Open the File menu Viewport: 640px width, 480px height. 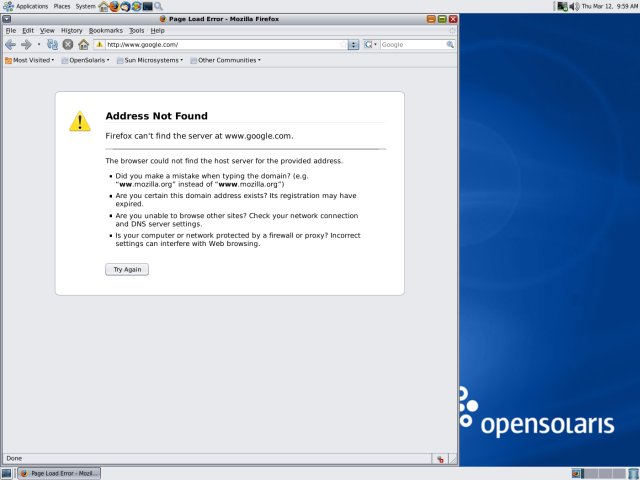(x=11, y=31)
